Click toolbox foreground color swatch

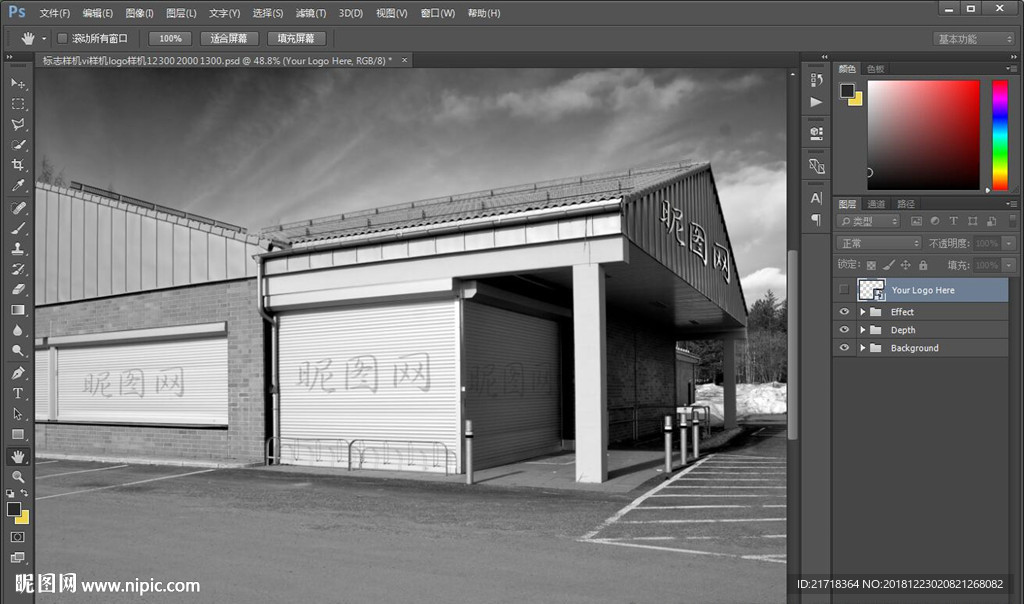tap(14, 509)
